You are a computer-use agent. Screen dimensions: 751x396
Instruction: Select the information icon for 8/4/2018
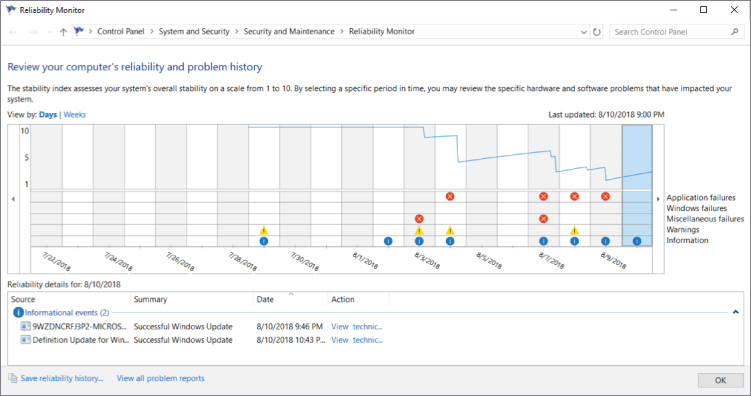(450, 241)
